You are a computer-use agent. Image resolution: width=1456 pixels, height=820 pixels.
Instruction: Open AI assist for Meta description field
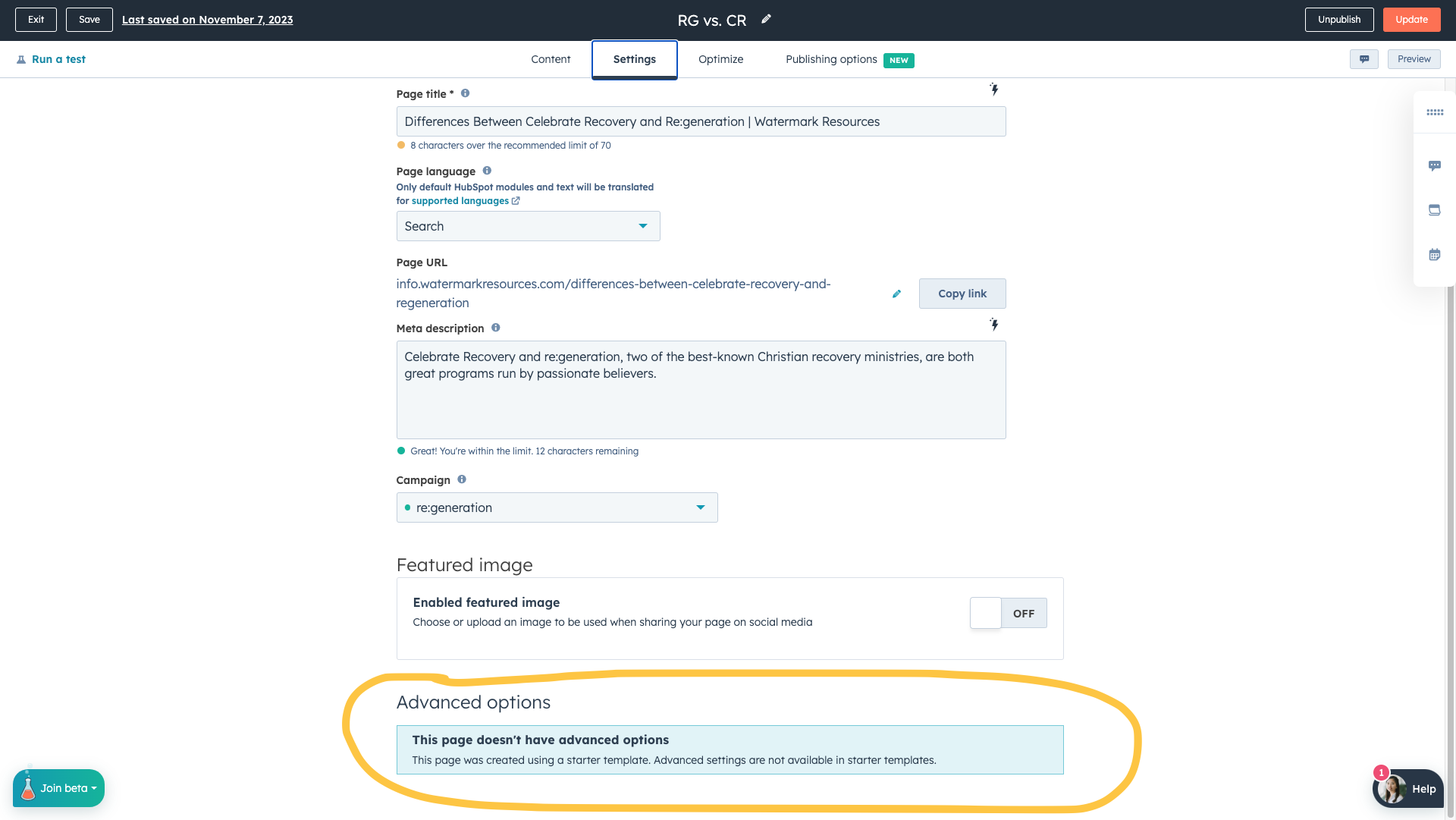point(993,325)
